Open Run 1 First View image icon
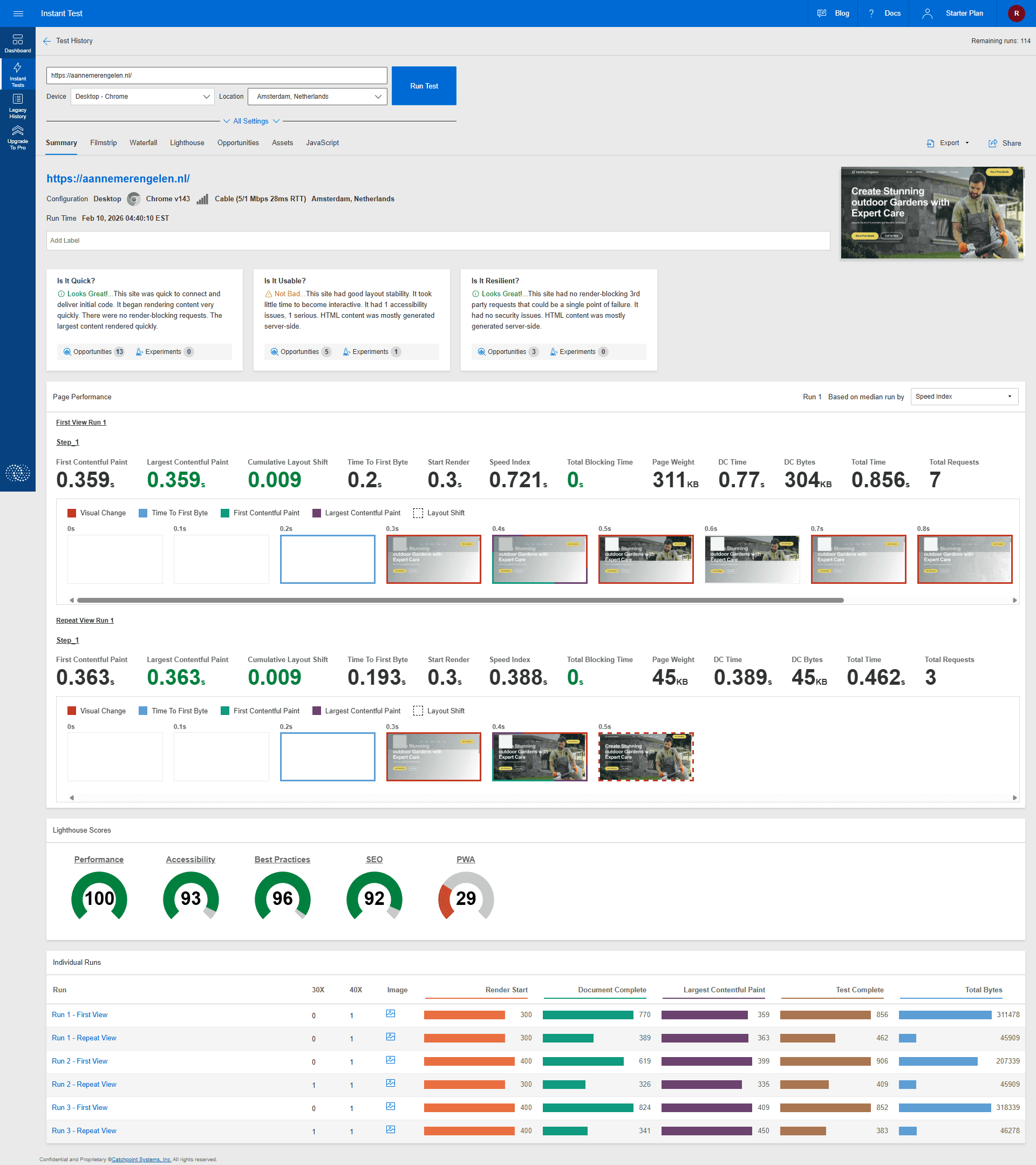 click(x=390, y=1014)
